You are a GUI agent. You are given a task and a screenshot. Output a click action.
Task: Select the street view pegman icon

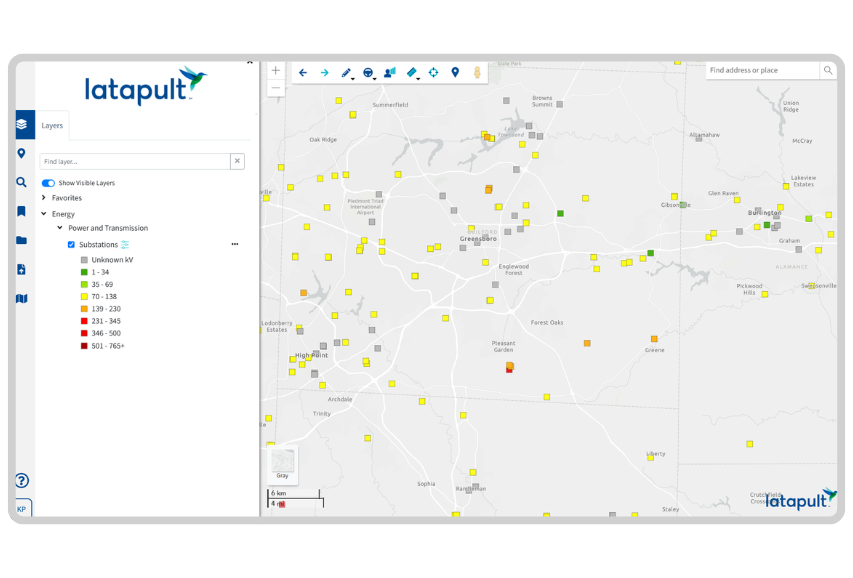(x=477, y=72)
